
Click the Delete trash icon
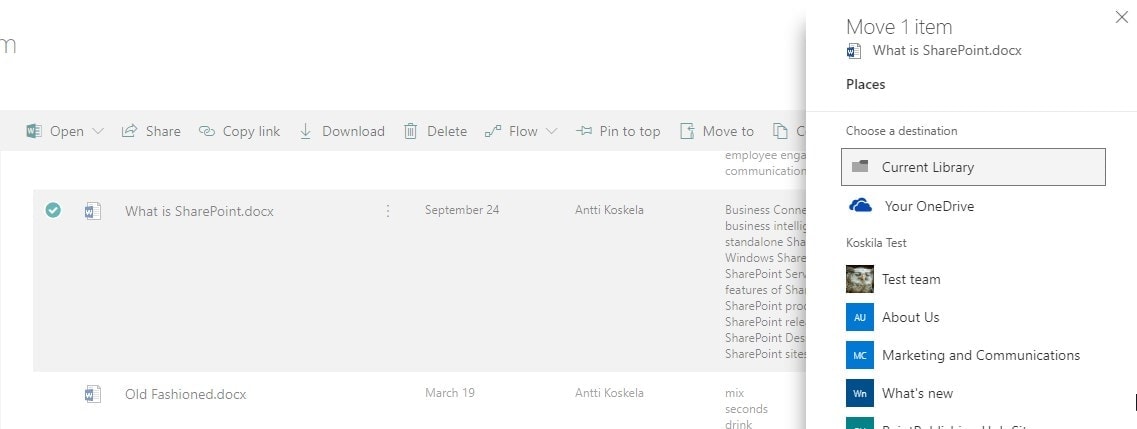[410, 131]
